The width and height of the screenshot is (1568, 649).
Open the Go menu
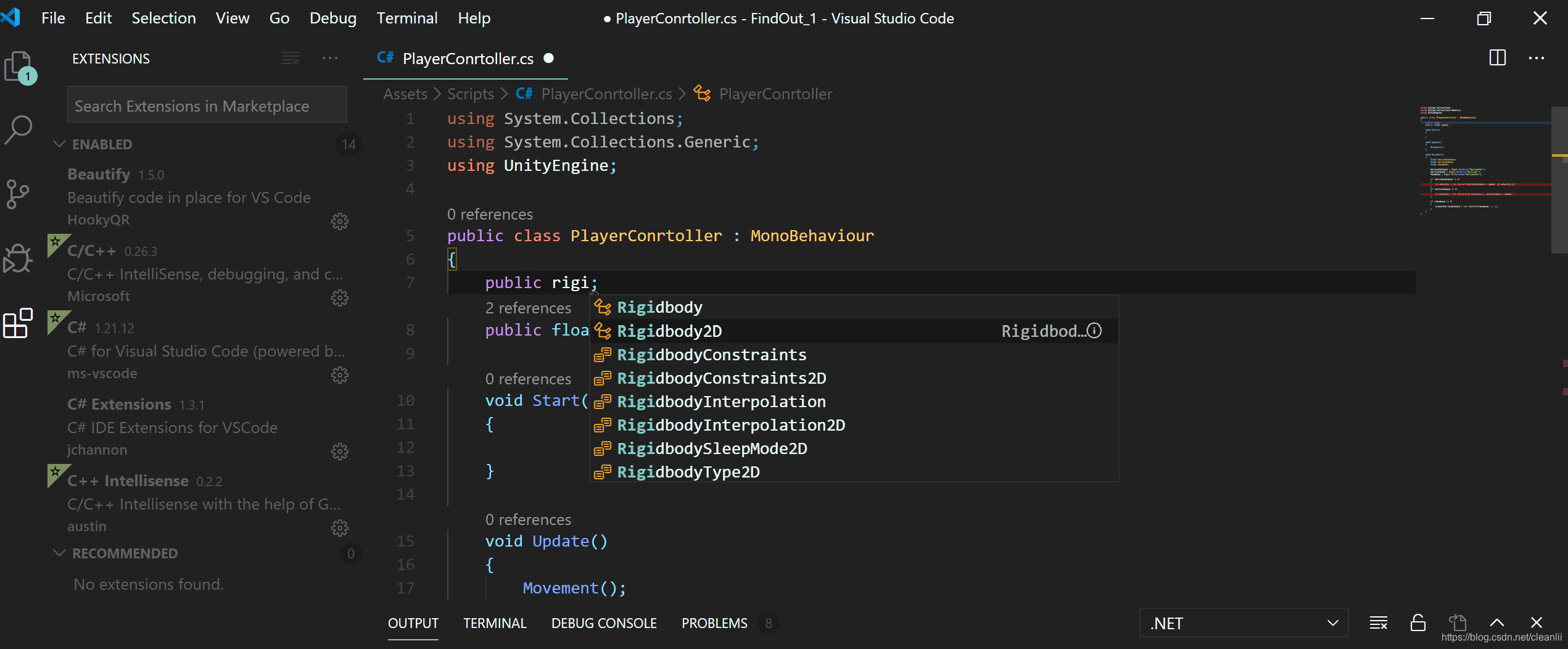click(279, 18)
